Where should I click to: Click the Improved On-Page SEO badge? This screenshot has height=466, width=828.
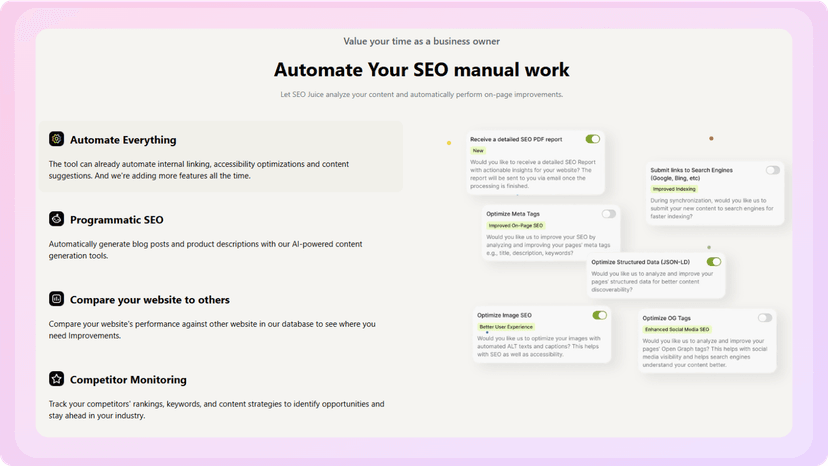click(x=515, y=226)
